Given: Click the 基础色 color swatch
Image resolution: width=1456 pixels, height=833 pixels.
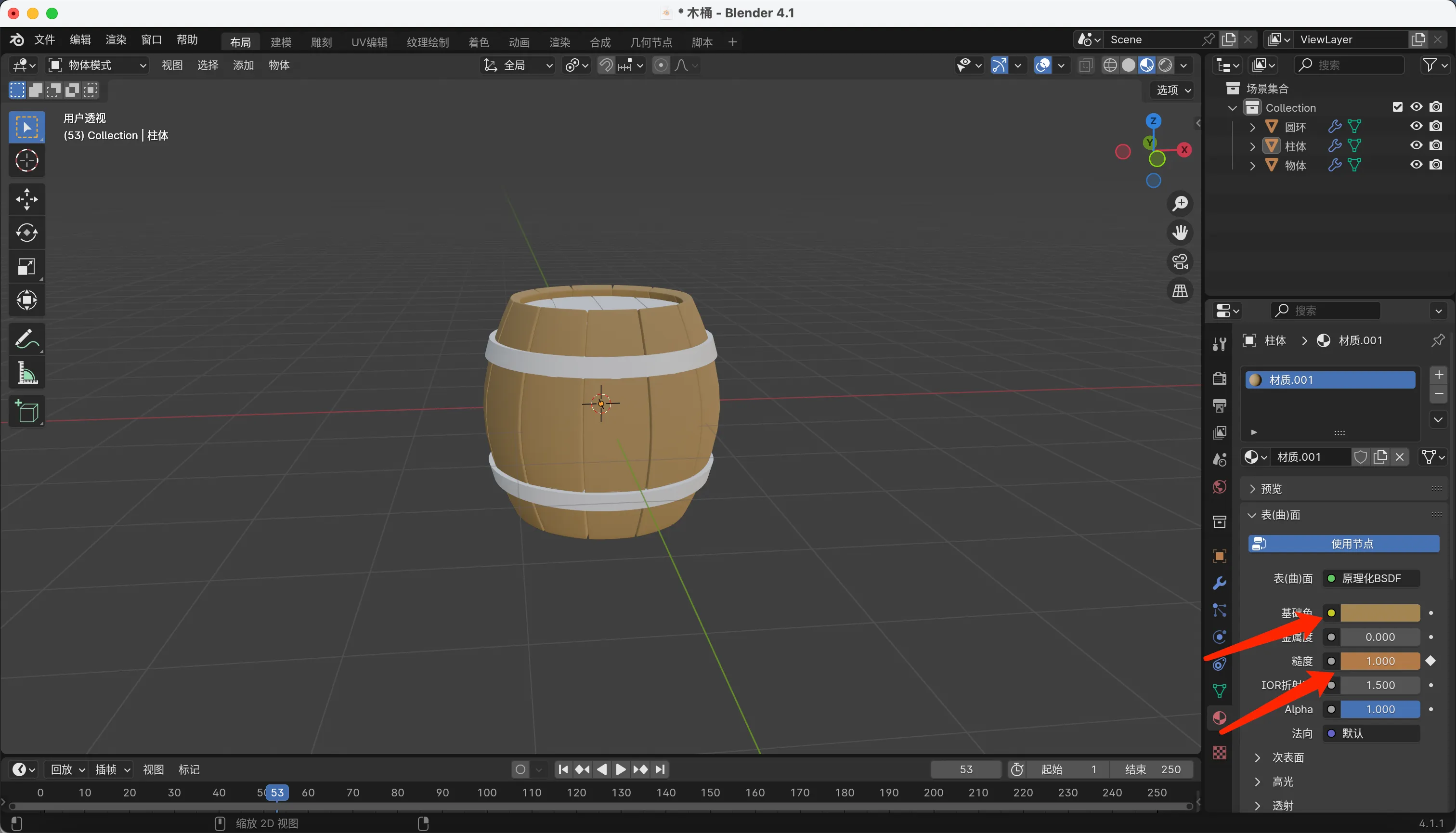Looking at the screenshot, I should pyautogui.click(x=1380, y=613).
